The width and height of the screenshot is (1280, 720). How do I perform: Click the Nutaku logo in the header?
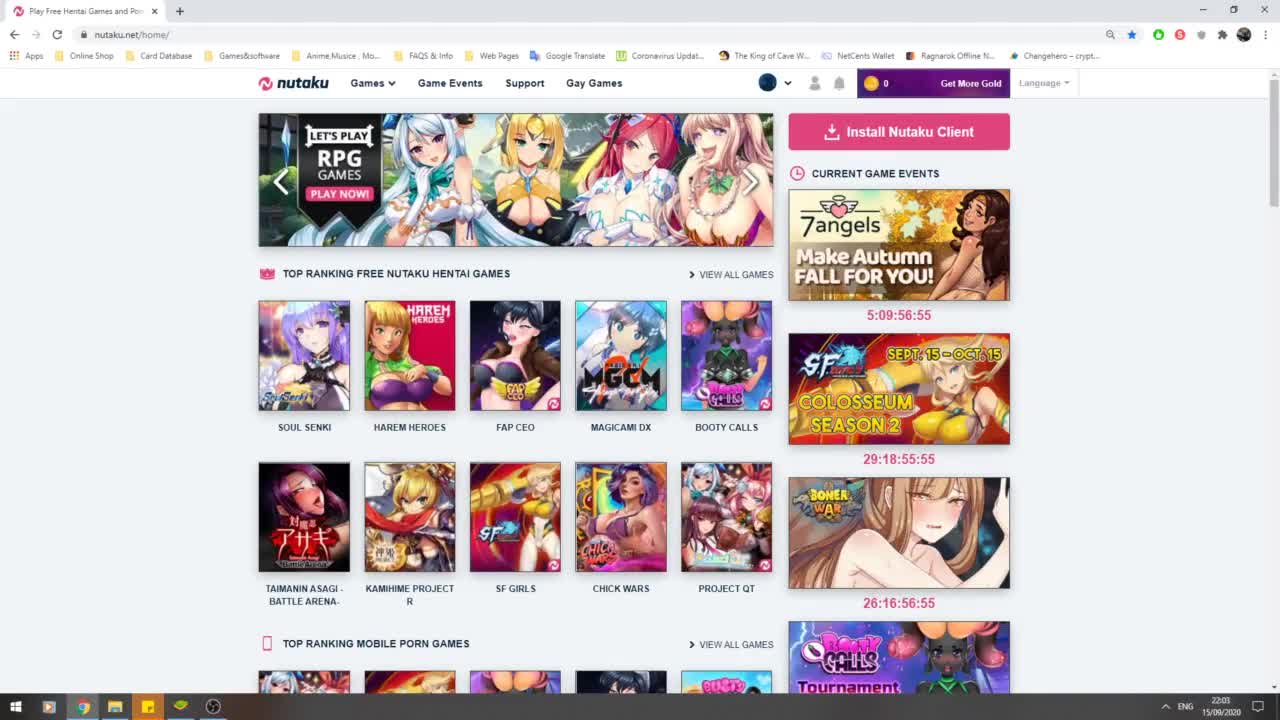[x=293, y=83]
